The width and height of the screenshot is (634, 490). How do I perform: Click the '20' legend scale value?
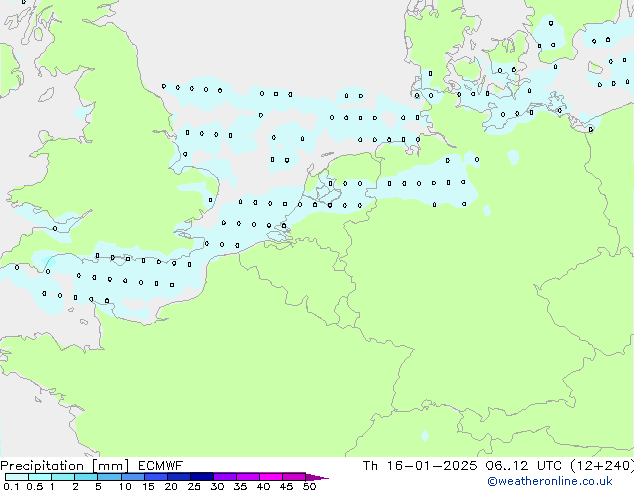(x=171, y=486)
